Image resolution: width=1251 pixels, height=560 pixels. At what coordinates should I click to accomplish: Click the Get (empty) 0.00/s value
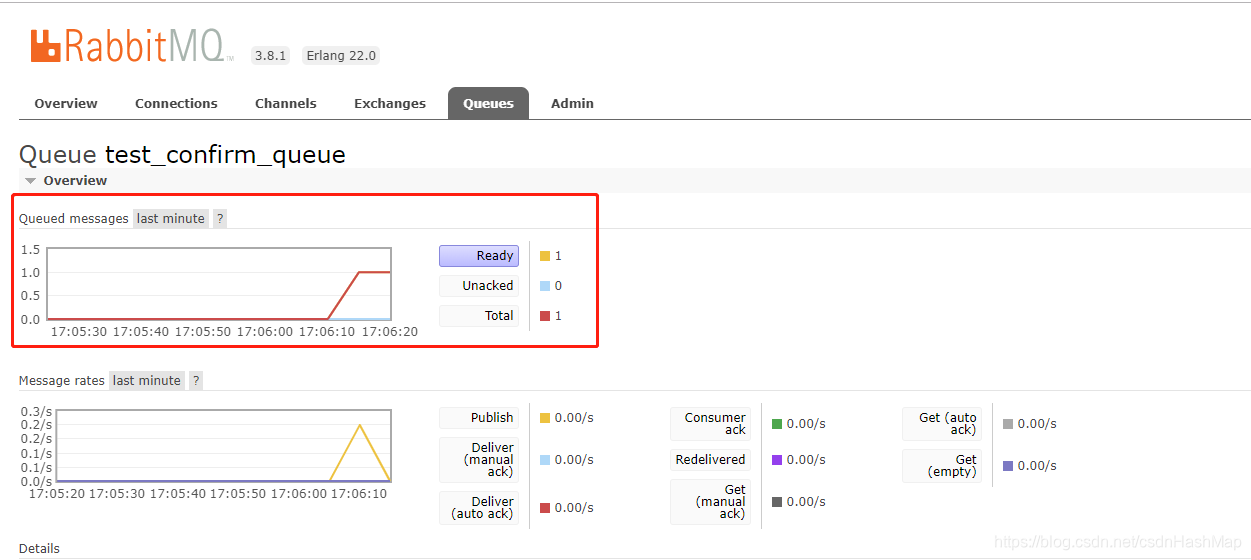tap(1037, 466)
